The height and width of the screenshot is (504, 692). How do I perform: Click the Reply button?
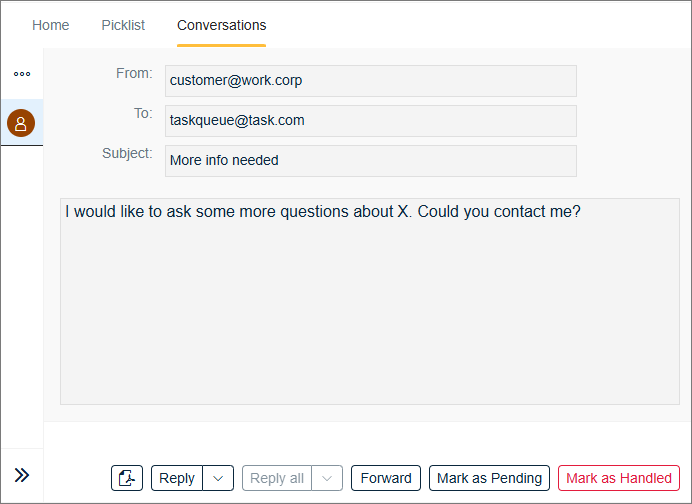click(x=177, y=478)
